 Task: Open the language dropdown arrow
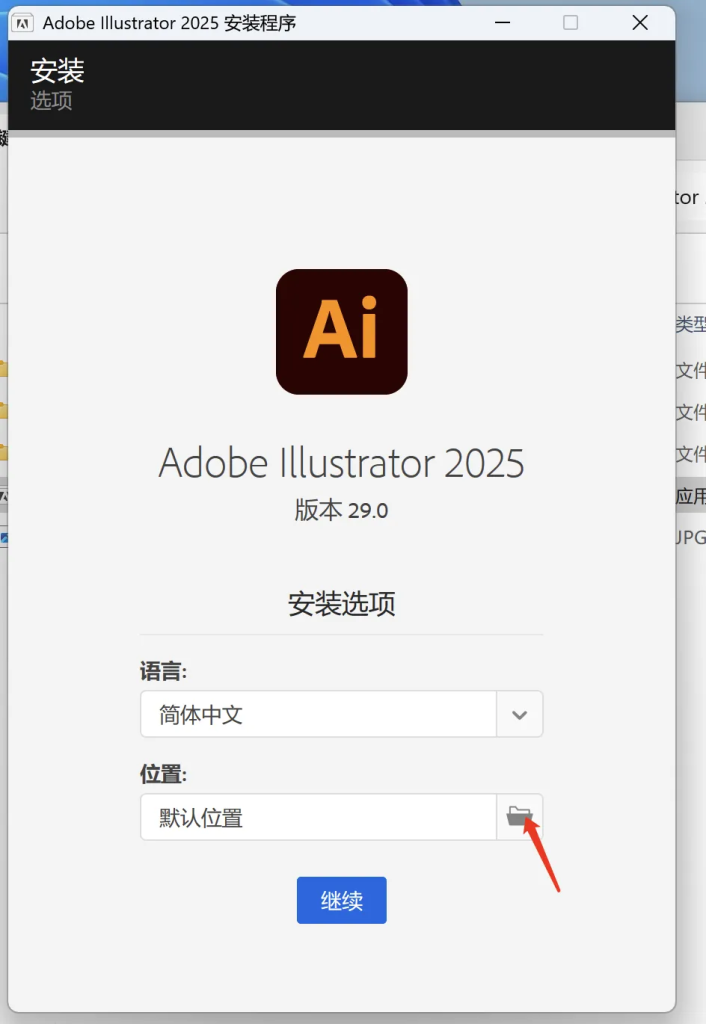[x=519, y=714]
